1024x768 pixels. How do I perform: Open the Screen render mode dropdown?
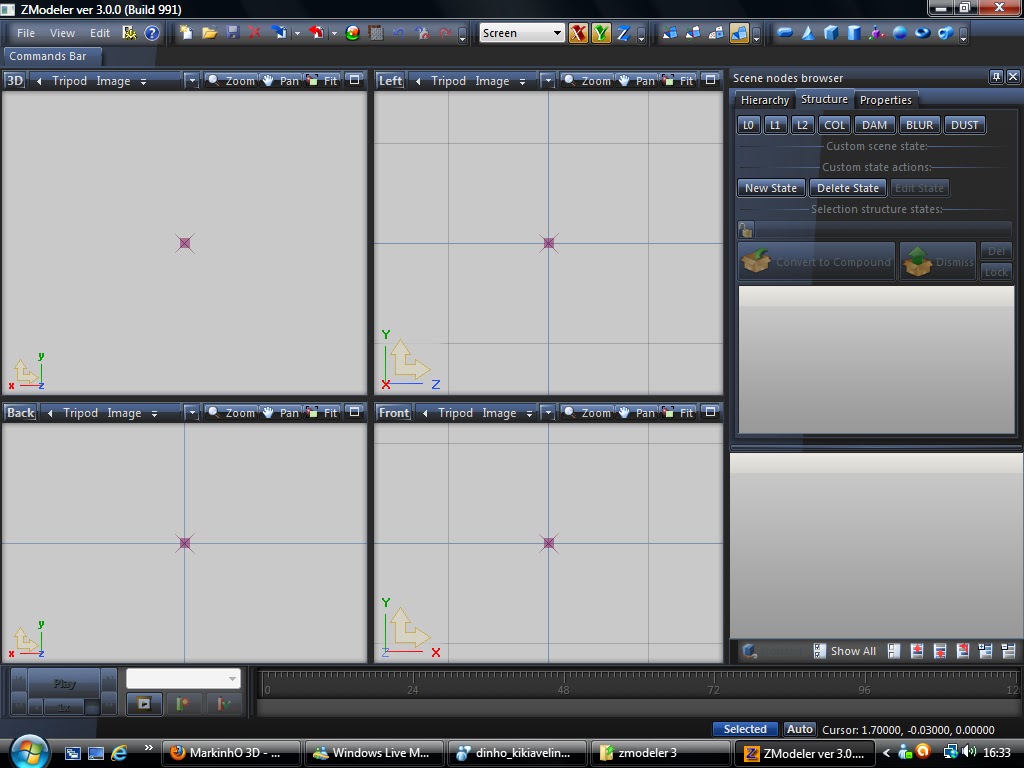558,33
